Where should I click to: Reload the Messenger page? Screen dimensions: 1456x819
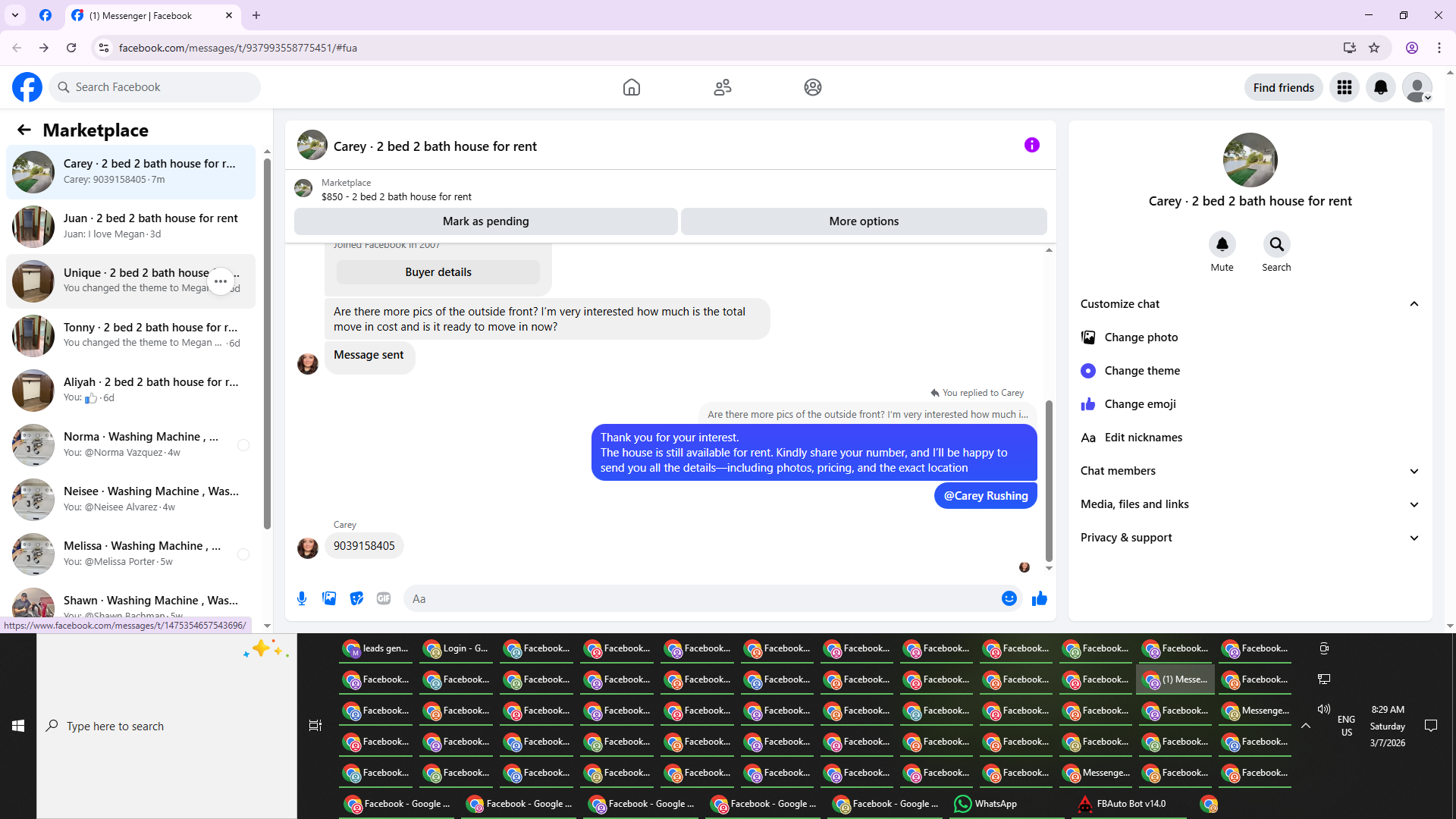[71, 48]
